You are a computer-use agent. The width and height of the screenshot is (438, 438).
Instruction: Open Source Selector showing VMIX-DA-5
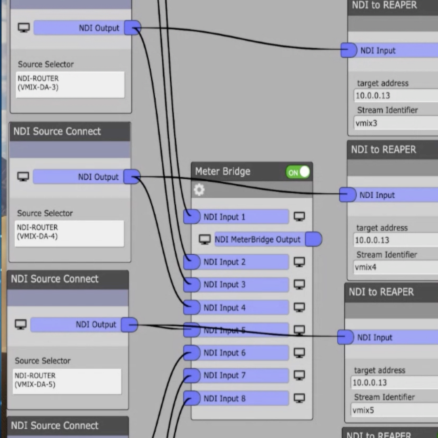pos(67,381)
